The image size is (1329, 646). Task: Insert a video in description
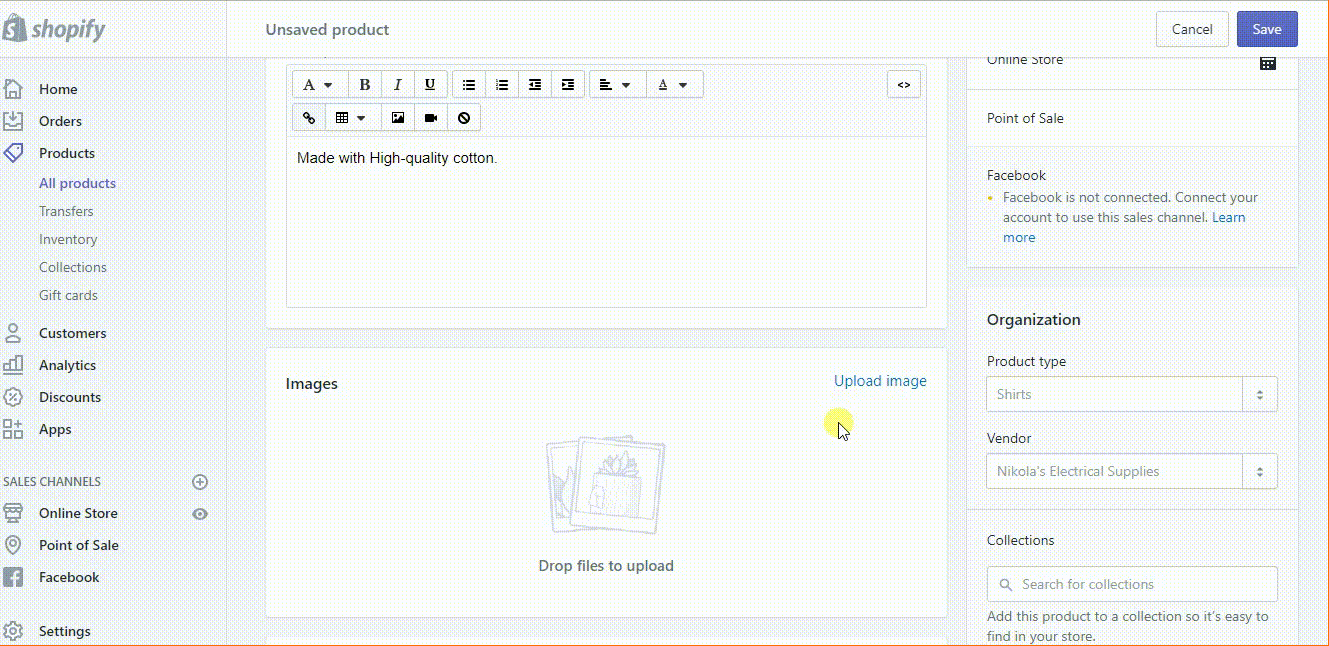[431, 118]
